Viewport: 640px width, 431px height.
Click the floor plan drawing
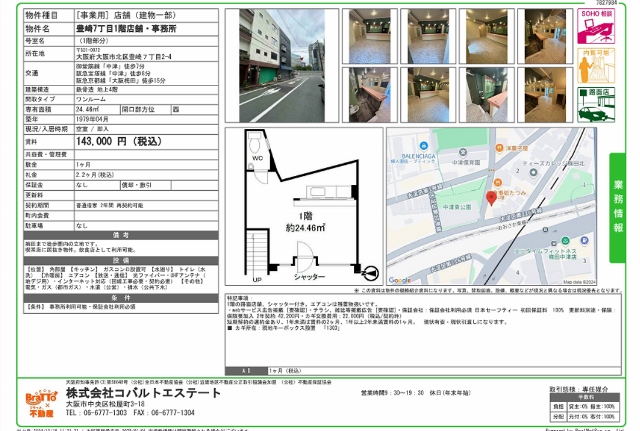coord(304,206)
